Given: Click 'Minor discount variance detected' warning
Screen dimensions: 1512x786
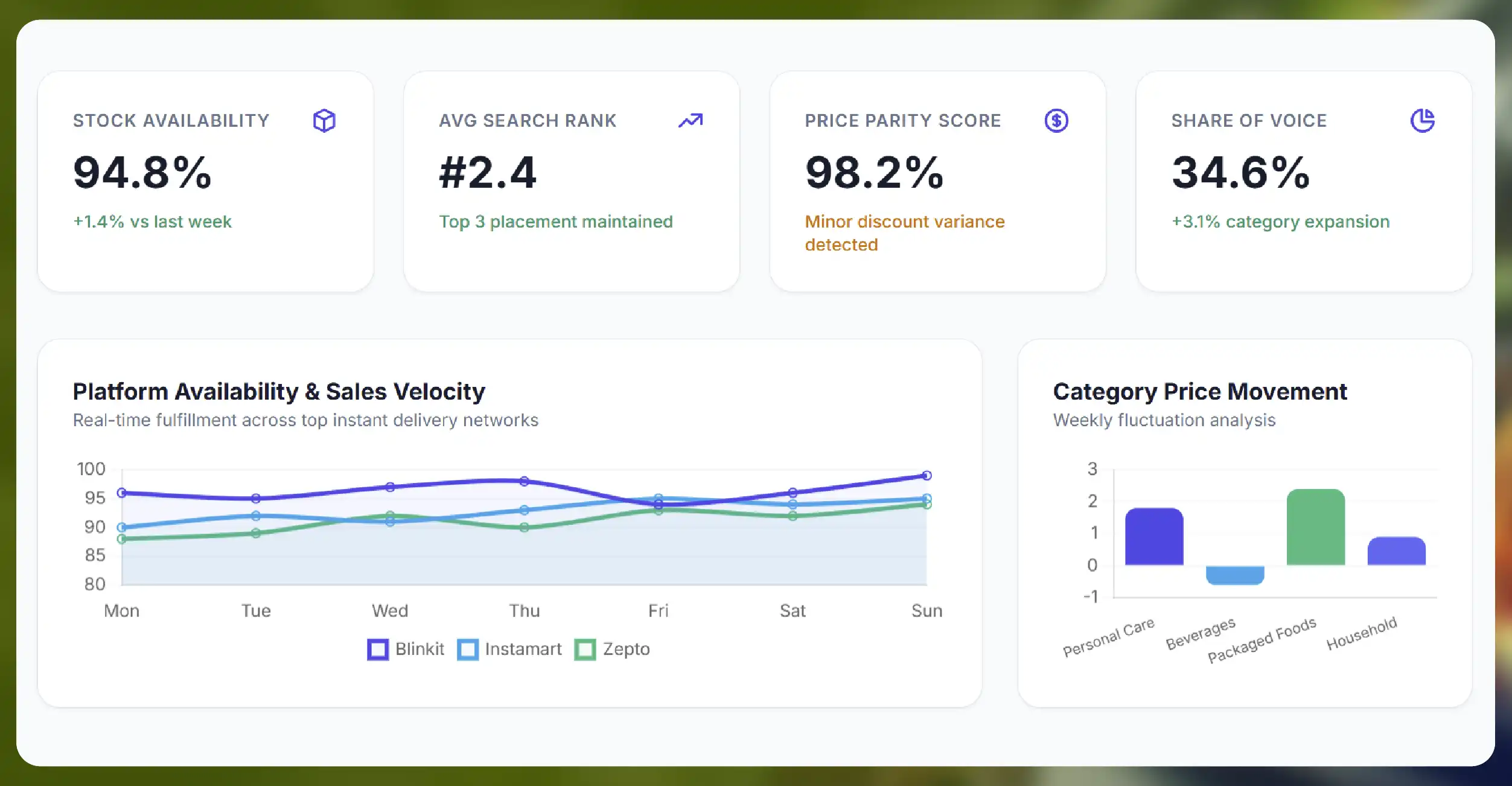Looking at the screenshot, I should [905, 233].
